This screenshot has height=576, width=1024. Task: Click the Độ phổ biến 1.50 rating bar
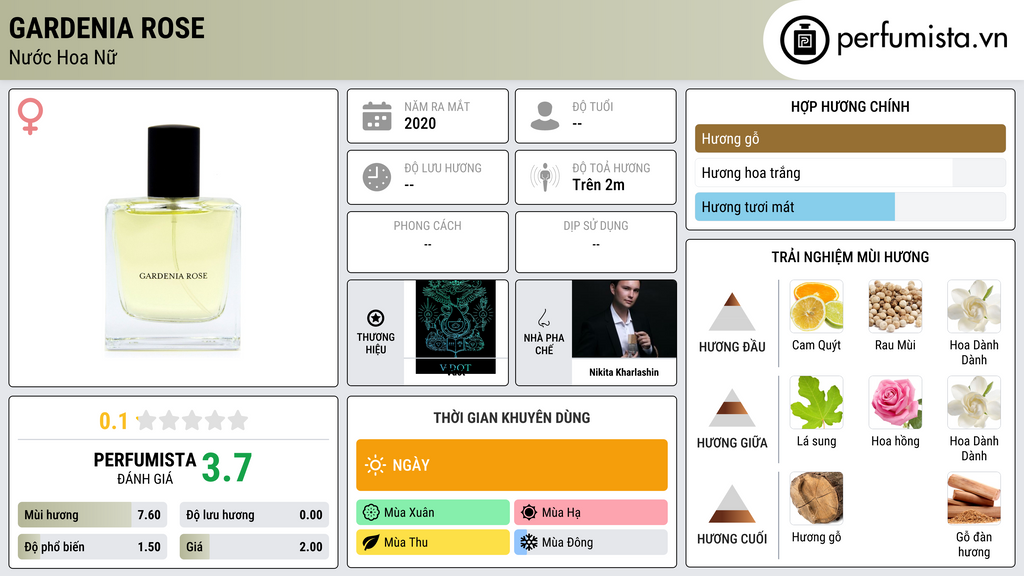click(x=92, y=547)
